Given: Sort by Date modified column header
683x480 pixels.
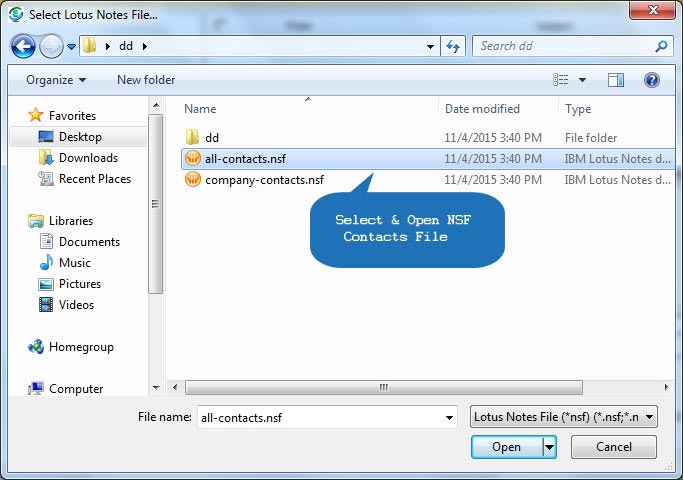Looking at the screenshot, I should point(482,109).
